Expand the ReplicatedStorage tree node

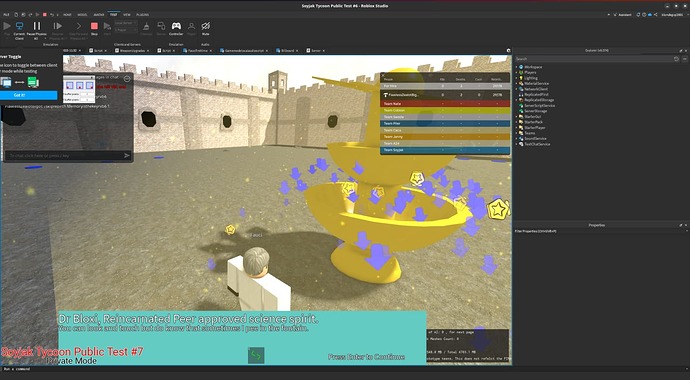click(517, 100)
